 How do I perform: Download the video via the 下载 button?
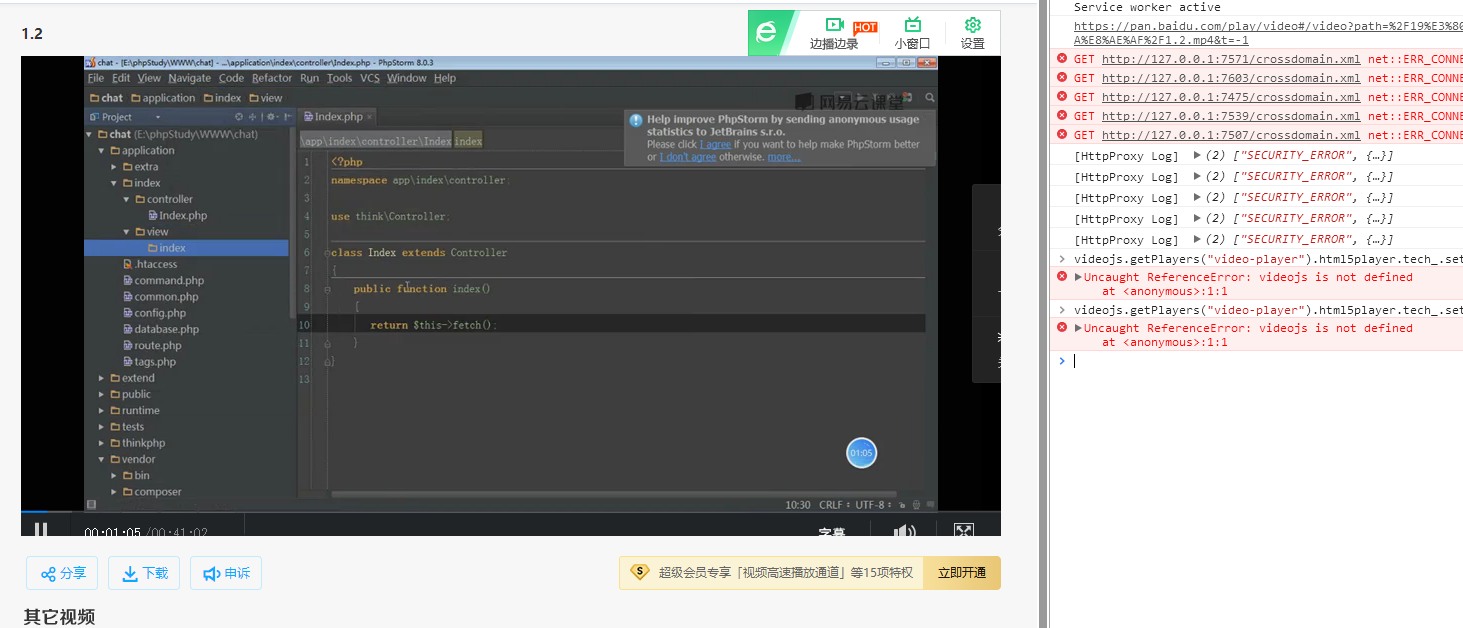(145, 574)
